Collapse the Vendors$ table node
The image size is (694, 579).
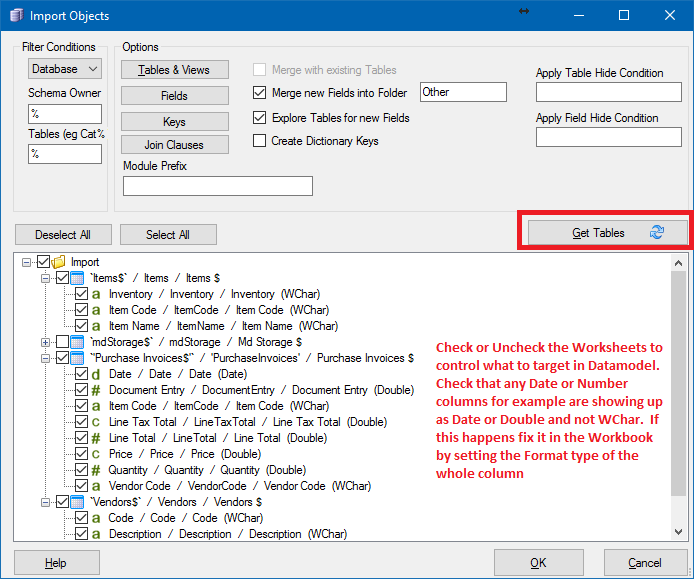pos(45,502)
